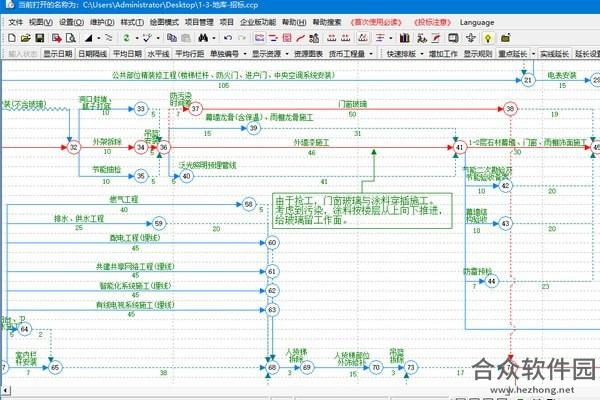Click the airplane-shaped toolbar icon
600x400 pixels.
pos(471,38)
